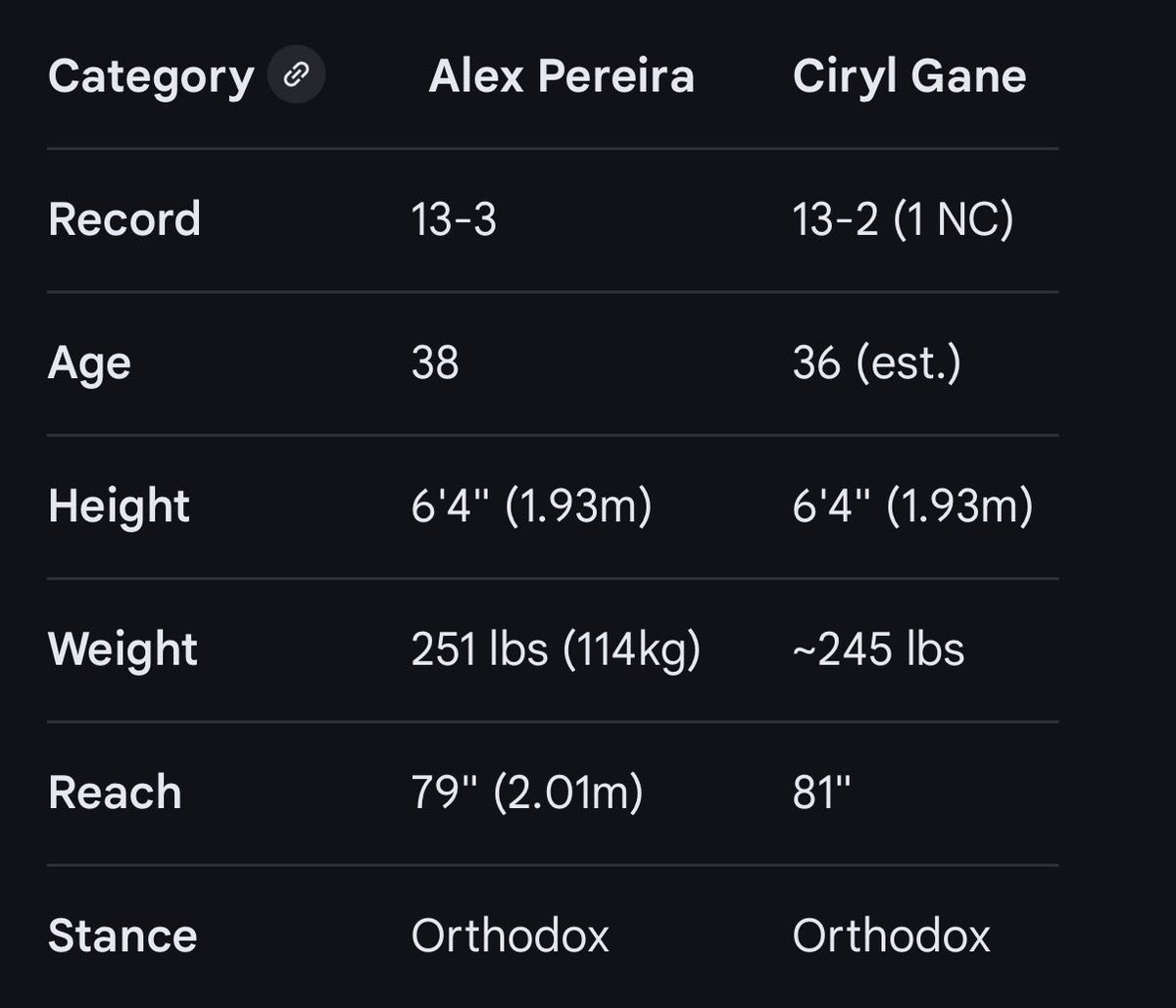Click Pereira's 6'4" (1.93m) height cell
This screenshot has width=1176, height=1008.
tap(531, 507)
